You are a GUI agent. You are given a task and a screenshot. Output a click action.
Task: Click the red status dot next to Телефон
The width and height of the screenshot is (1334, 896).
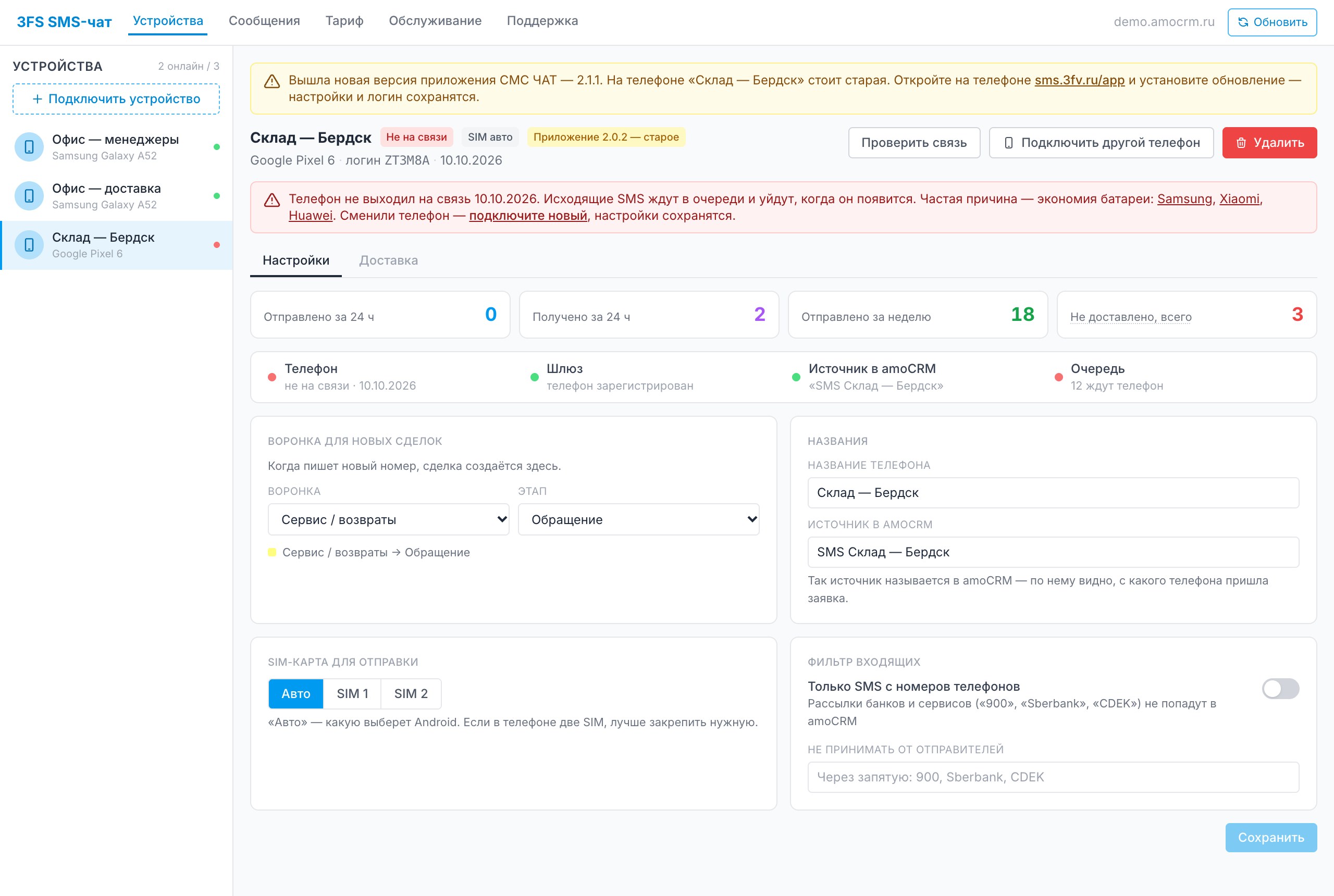[272, 377]
